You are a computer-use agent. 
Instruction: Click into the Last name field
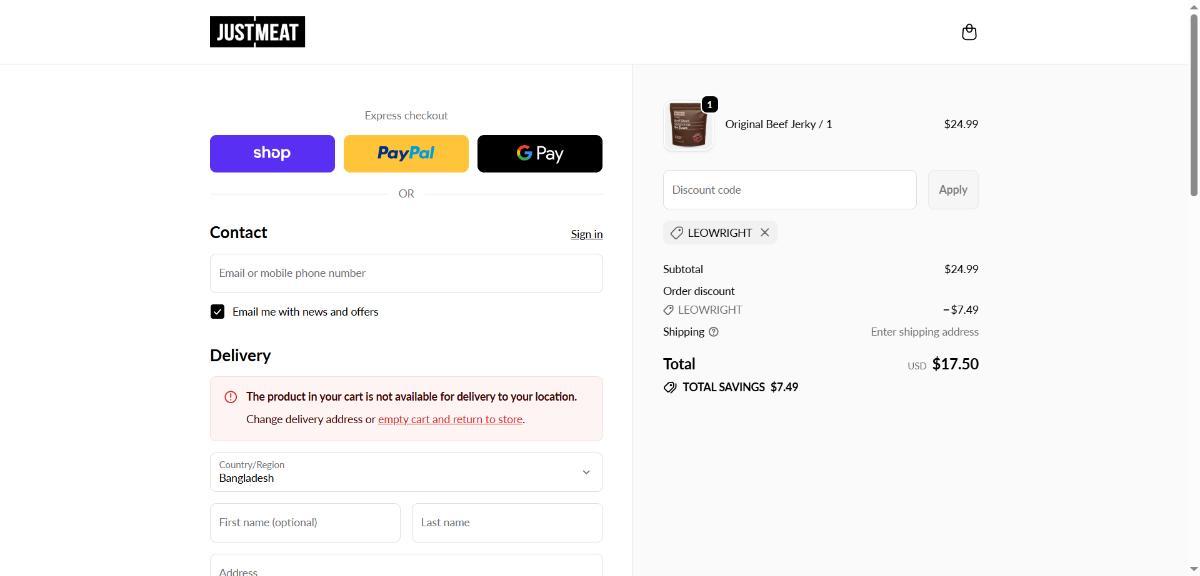click(507, 522)
